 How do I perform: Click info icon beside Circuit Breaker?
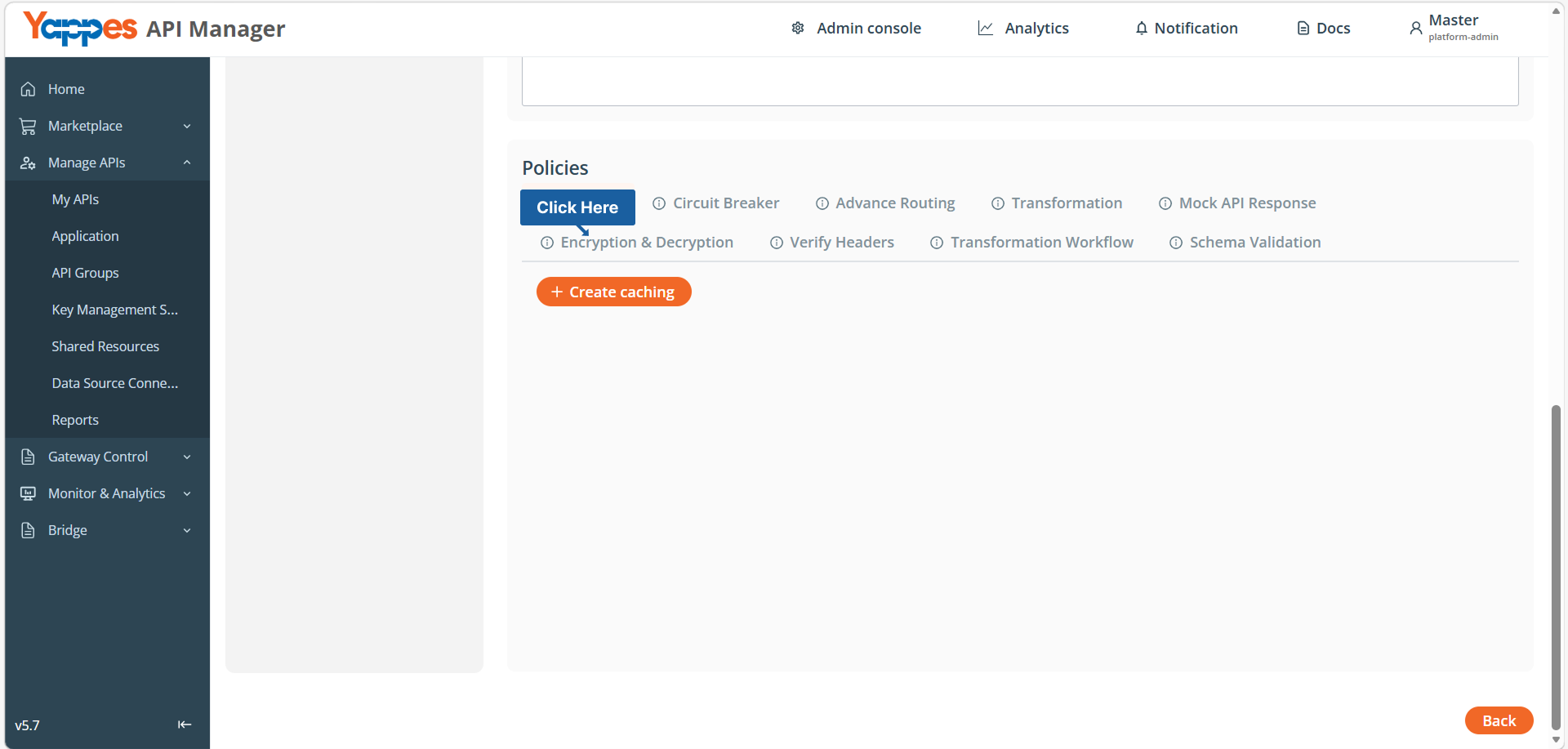[x=659, y=203]
